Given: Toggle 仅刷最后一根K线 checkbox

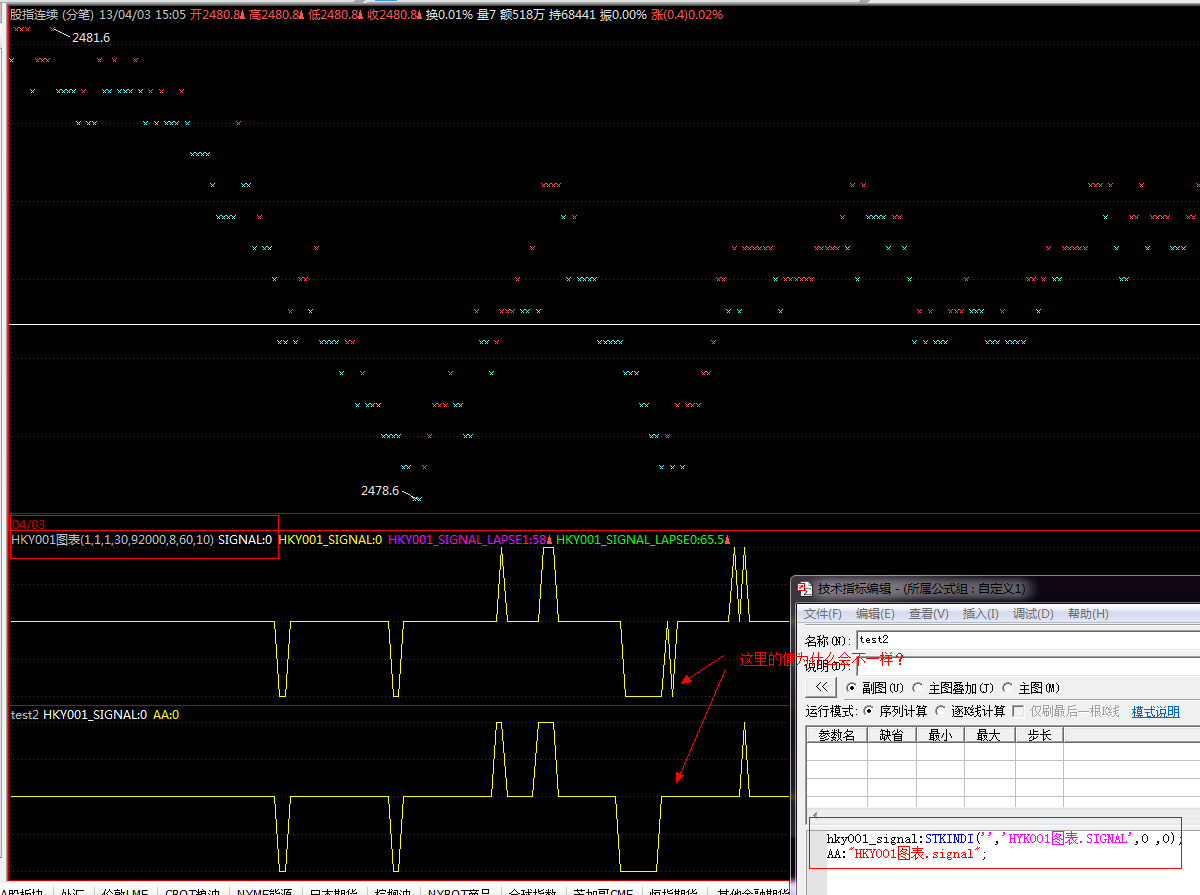Looking at the screenshot, I should pos(1018,711).
